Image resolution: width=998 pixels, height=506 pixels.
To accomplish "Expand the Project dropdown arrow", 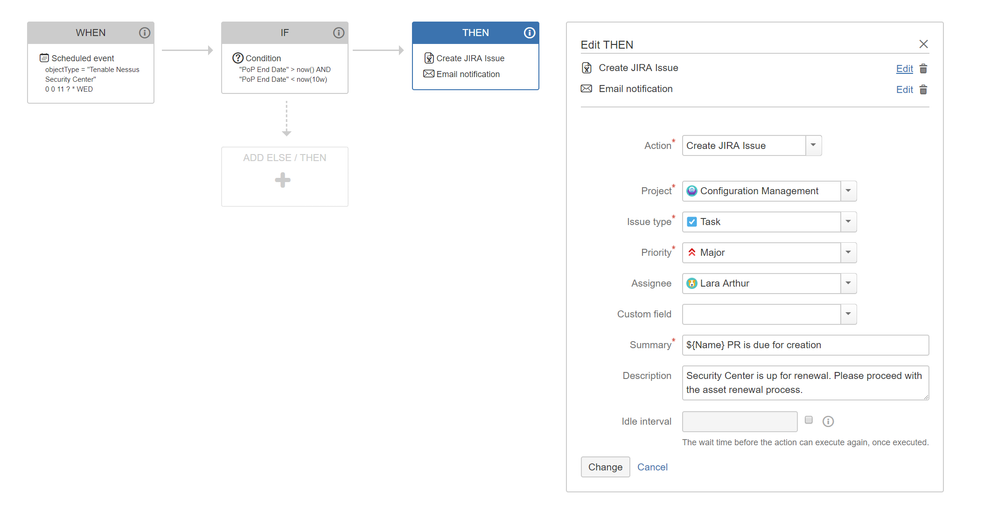I will (x=848, y=191).
